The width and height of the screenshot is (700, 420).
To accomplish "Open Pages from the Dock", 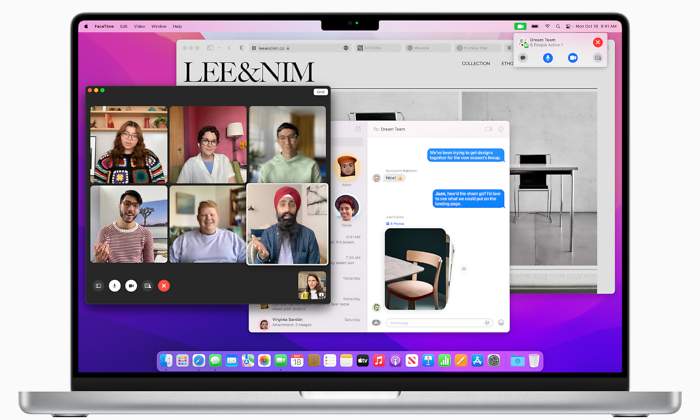I will pyautogui.click(x=461, y=361).
